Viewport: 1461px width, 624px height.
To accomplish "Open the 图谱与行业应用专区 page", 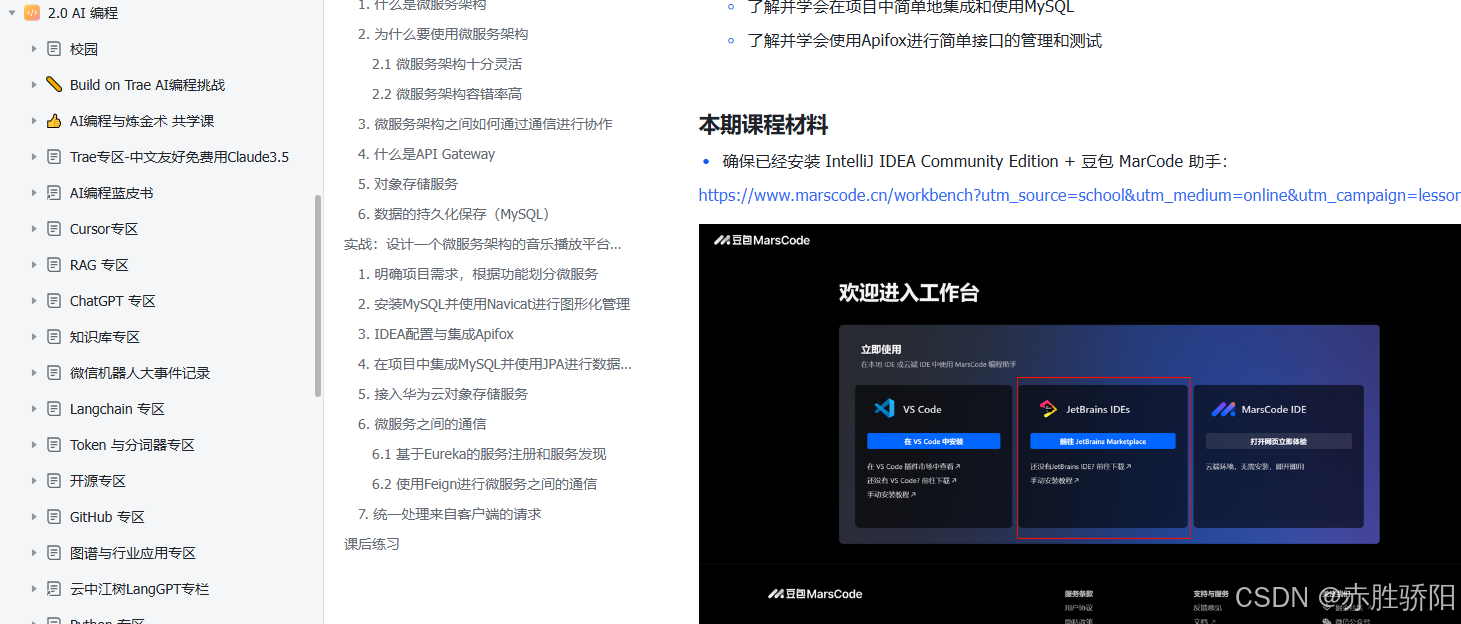I will click(x=133, y=553).
